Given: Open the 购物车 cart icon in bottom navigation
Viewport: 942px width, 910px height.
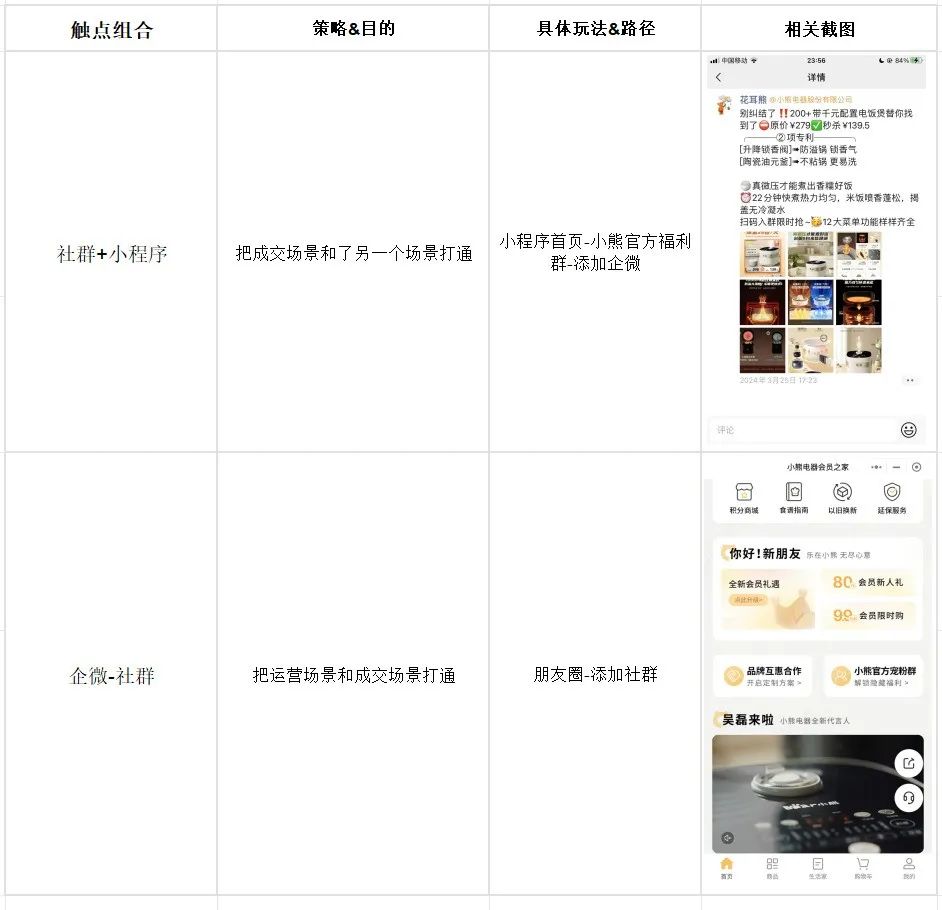Looking at the screenshot, I should (x=862, y=865).
